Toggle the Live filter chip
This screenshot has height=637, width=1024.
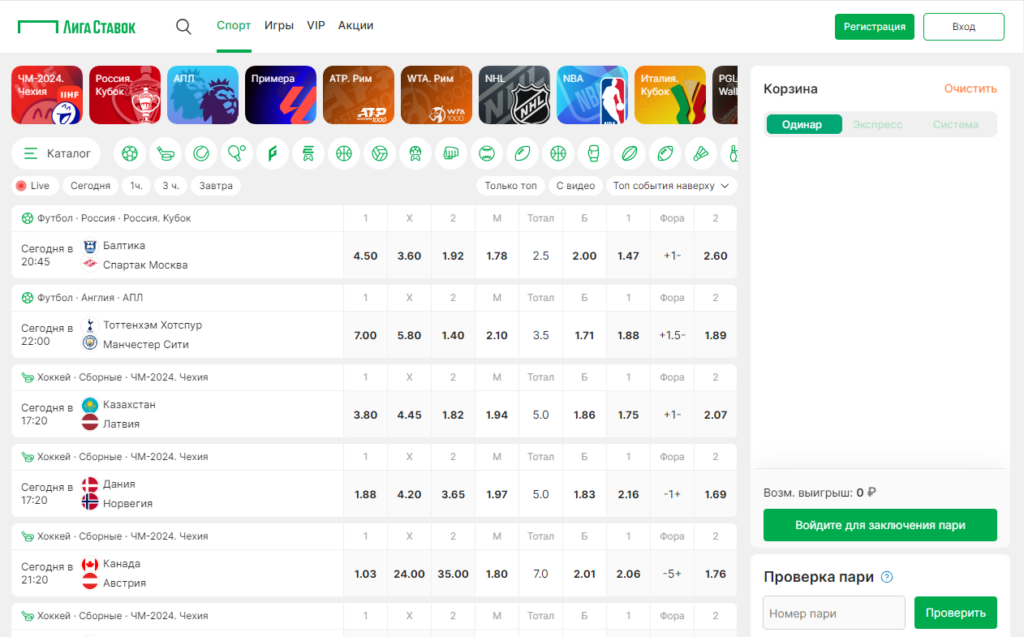(x=33, y=186)
